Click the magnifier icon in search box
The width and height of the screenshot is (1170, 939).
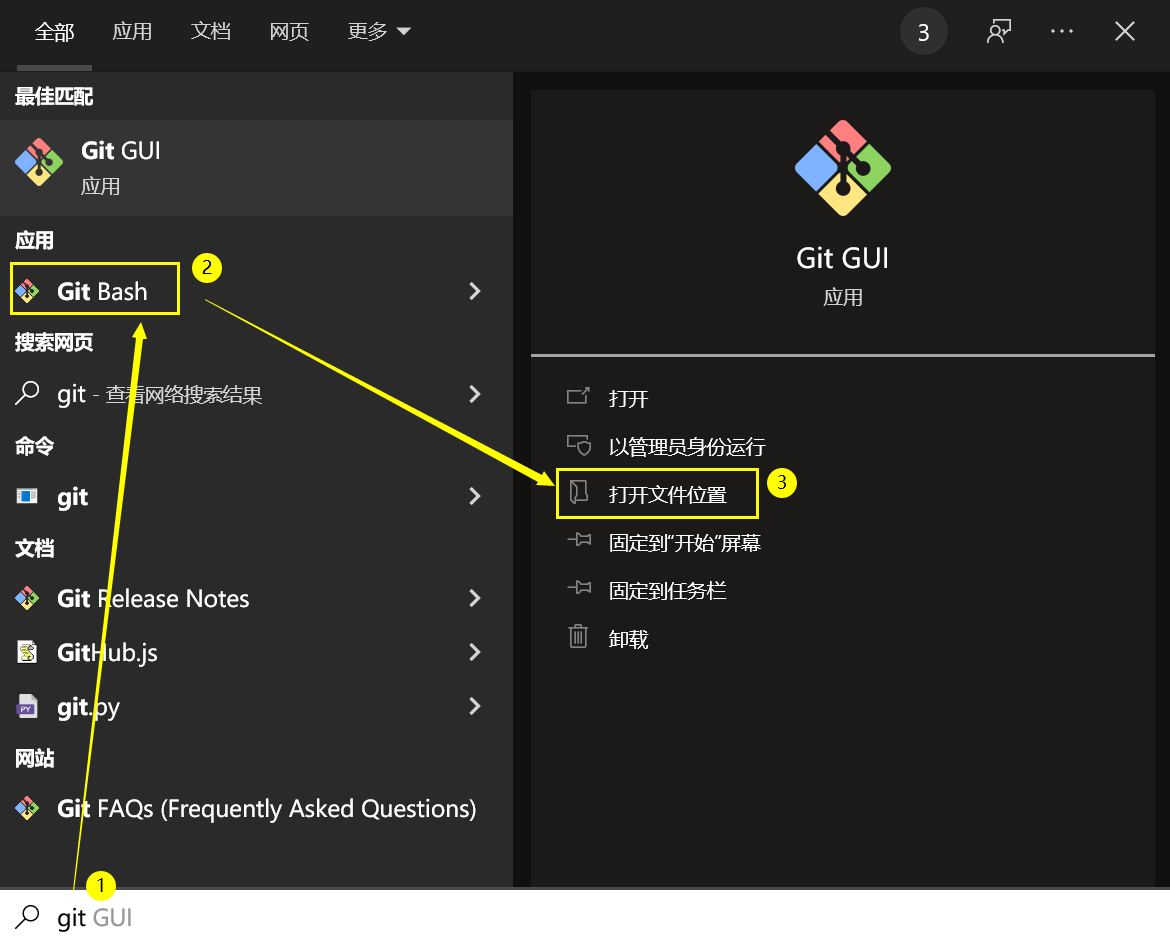pos(28,917)
